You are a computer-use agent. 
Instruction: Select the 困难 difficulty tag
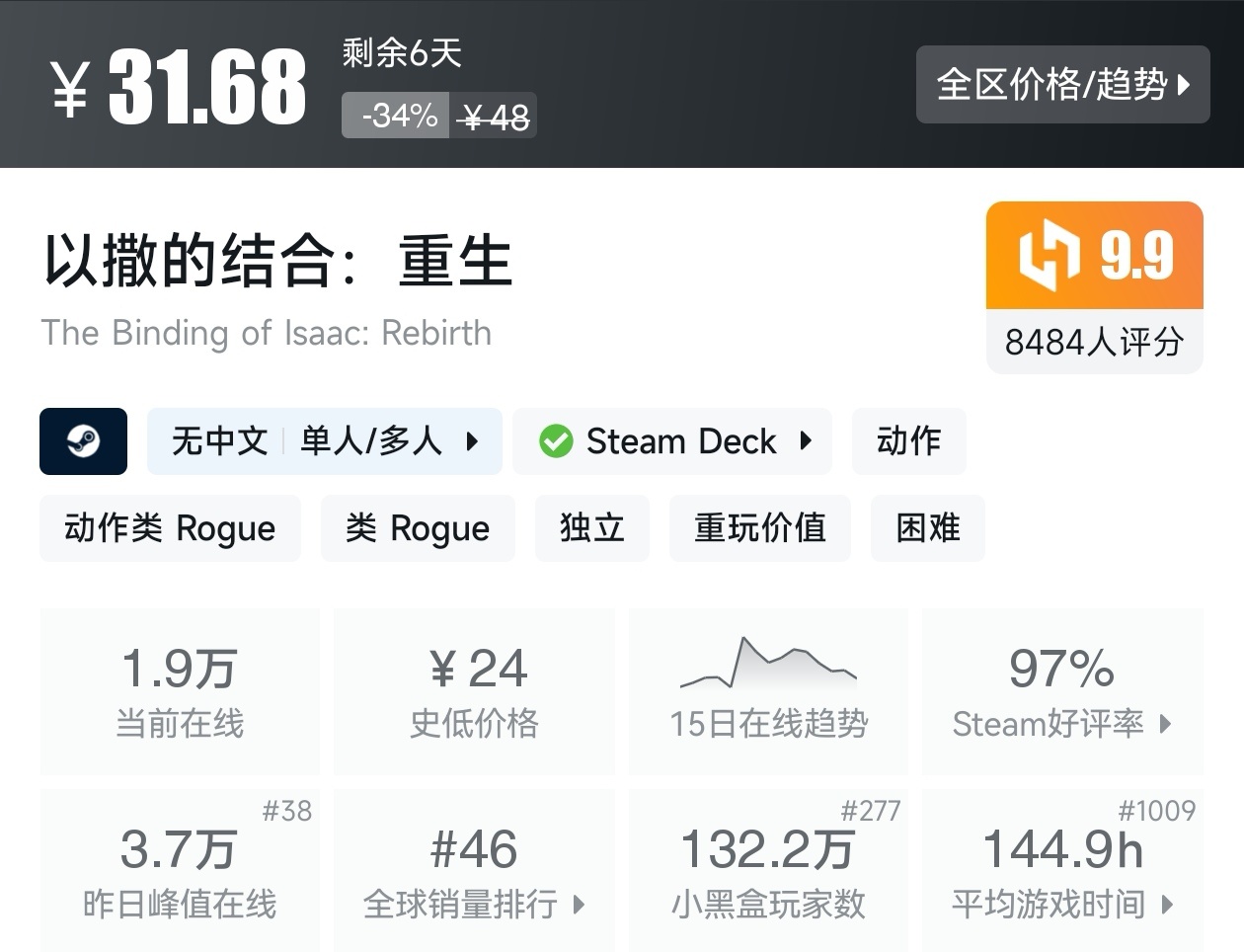pos(927,528)
